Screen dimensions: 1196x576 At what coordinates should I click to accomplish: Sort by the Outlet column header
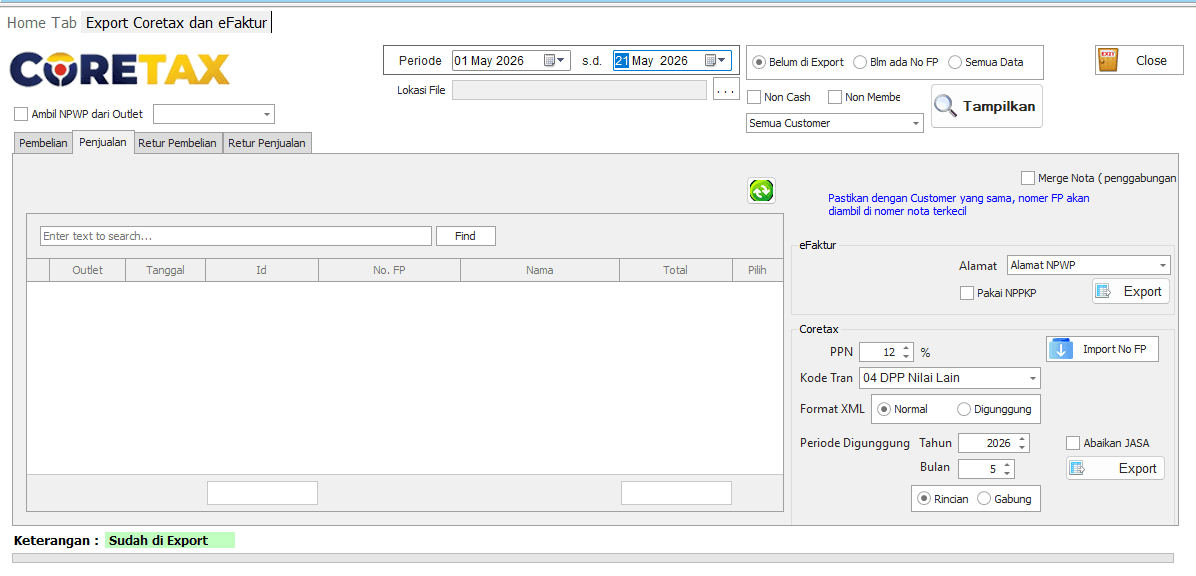click(x=88, y=270)
